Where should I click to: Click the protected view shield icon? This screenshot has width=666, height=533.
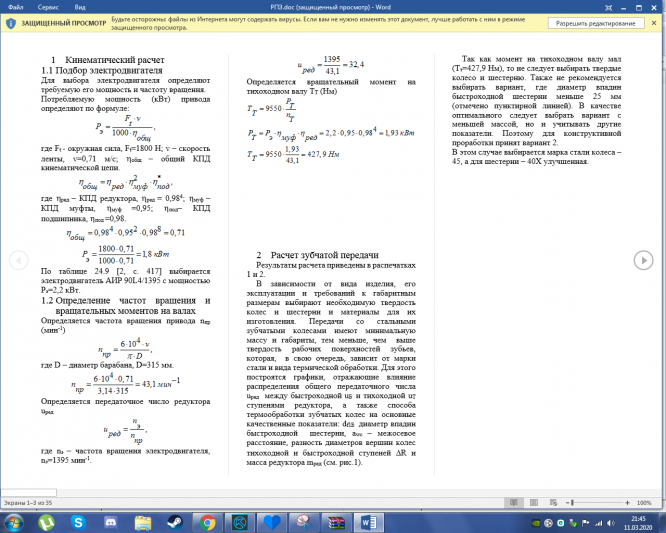pos(11,23)
